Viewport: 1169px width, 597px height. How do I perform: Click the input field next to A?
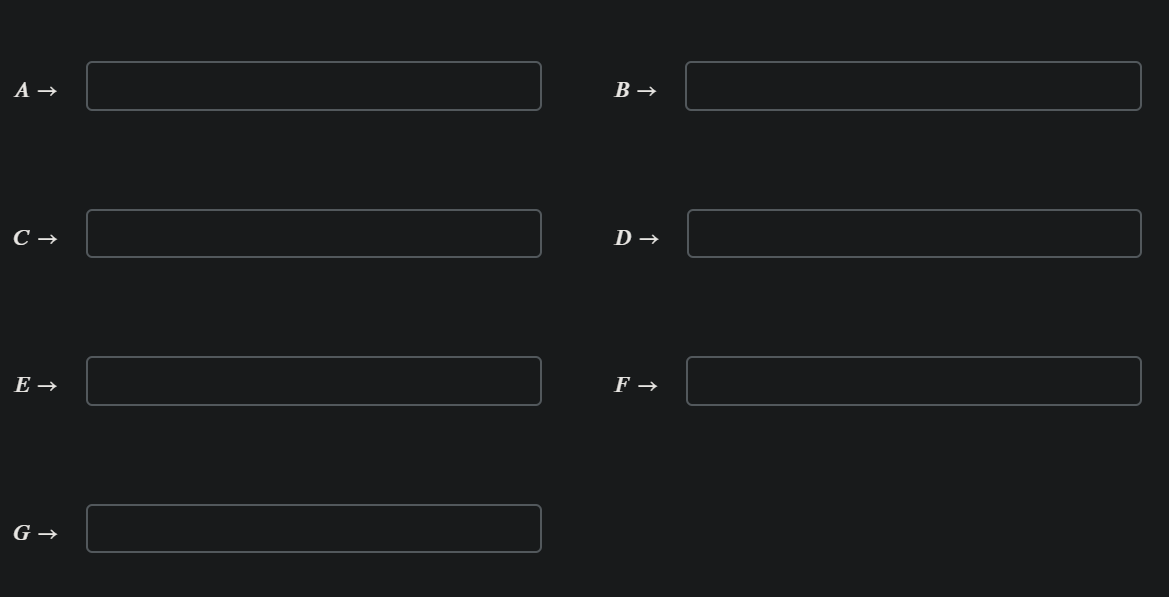(x=313, y=86)
